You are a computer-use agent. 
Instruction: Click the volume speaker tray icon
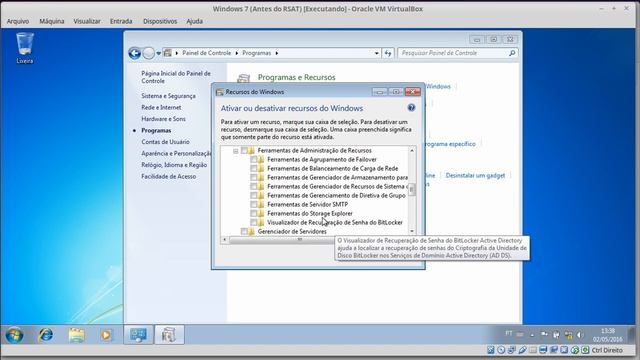click(580, 335)
